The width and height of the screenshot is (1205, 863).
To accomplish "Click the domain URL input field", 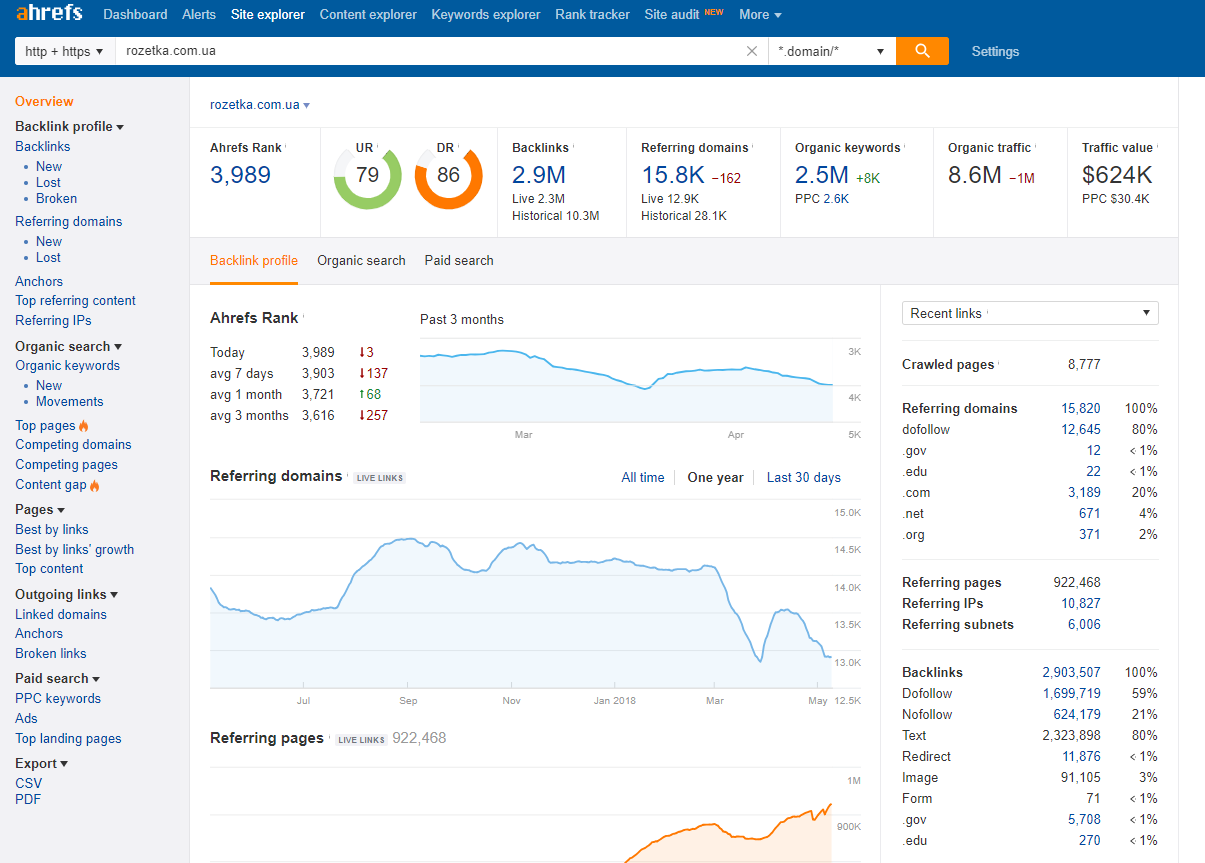I will tap(430, 51).
